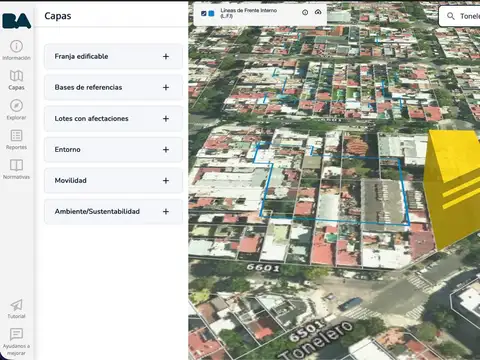The height and width of the screenshot is (360, 480).
Task: Uncheck Lineas de Frente Interno checkbox
Action: click(x=204, y=13)
